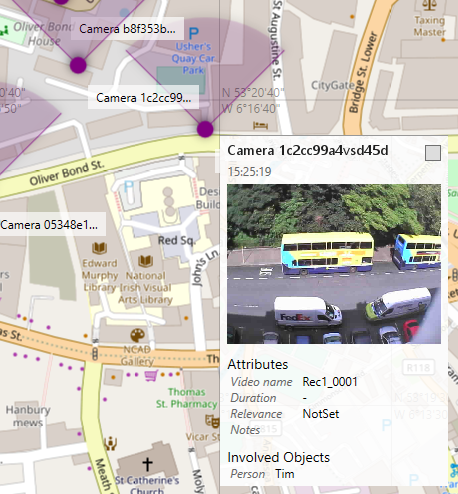The width and height of the screenshot is (458, 494).
Task: Click the Edward Murphy Library book icon
Action: 99,248
